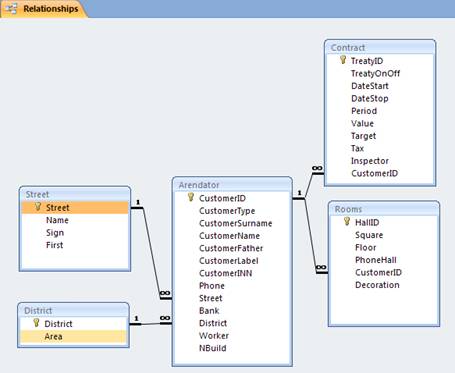This screenshot has width=455, height=373.
Task: Click the key icon beside TreatyID
Action: (x=343, y=60)
